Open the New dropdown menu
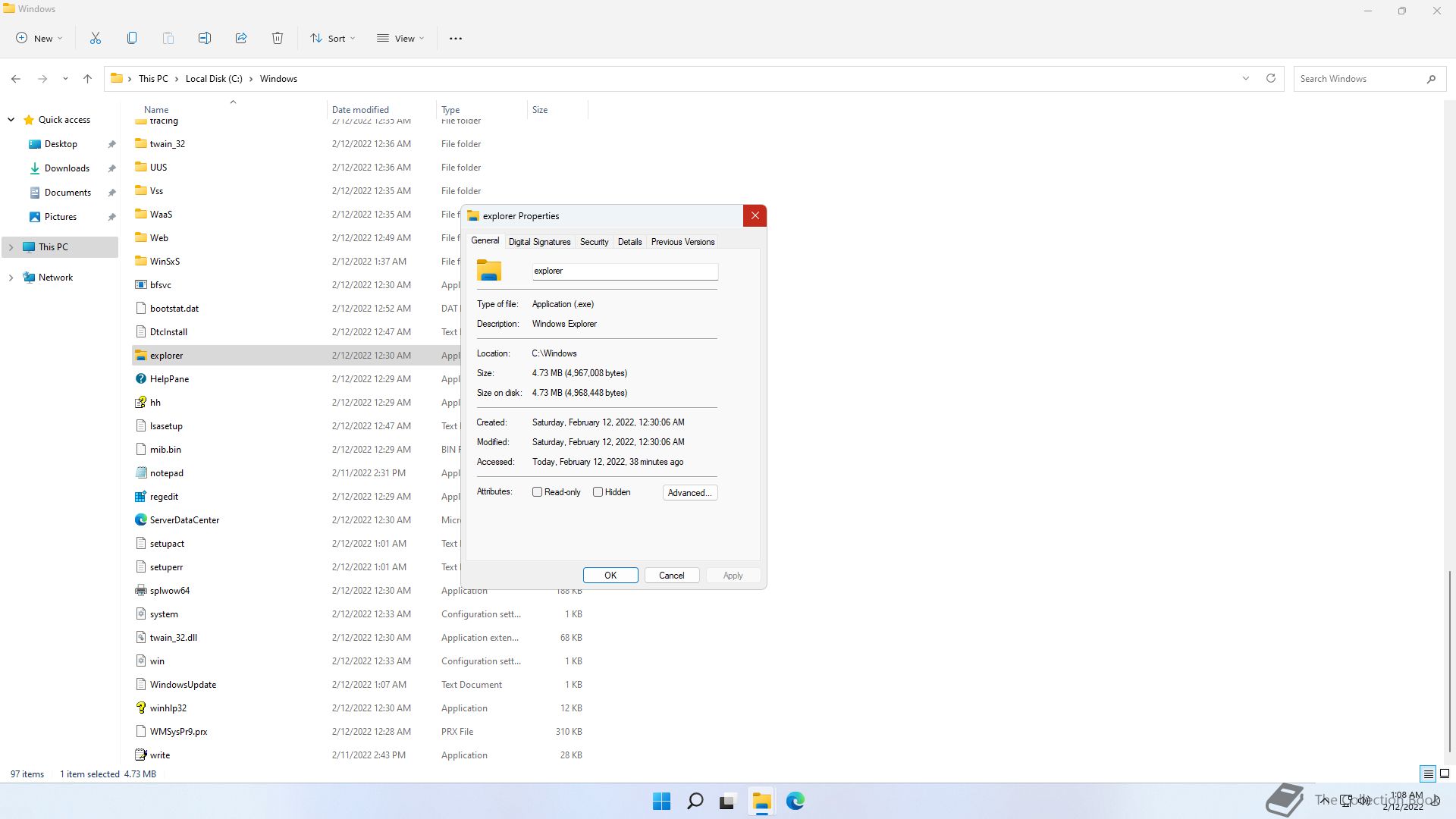 coord(39,38)
